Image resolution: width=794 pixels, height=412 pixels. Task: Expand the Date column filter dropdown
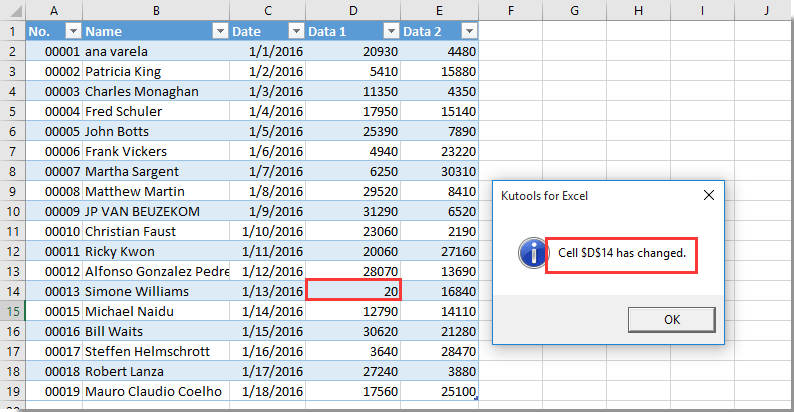click(295, 31)
